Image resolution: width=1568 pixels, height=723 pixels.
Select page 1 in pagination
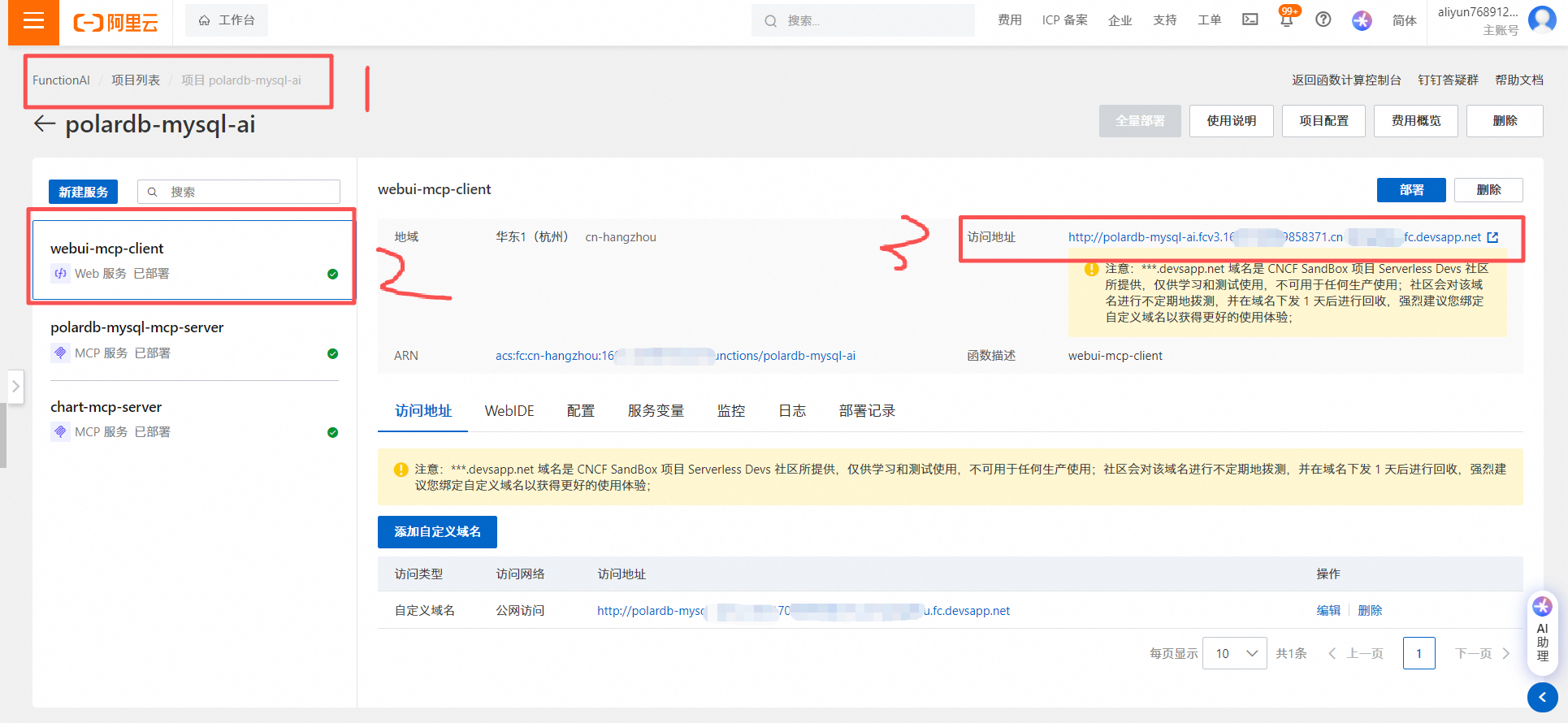(x=1419, y=653)
